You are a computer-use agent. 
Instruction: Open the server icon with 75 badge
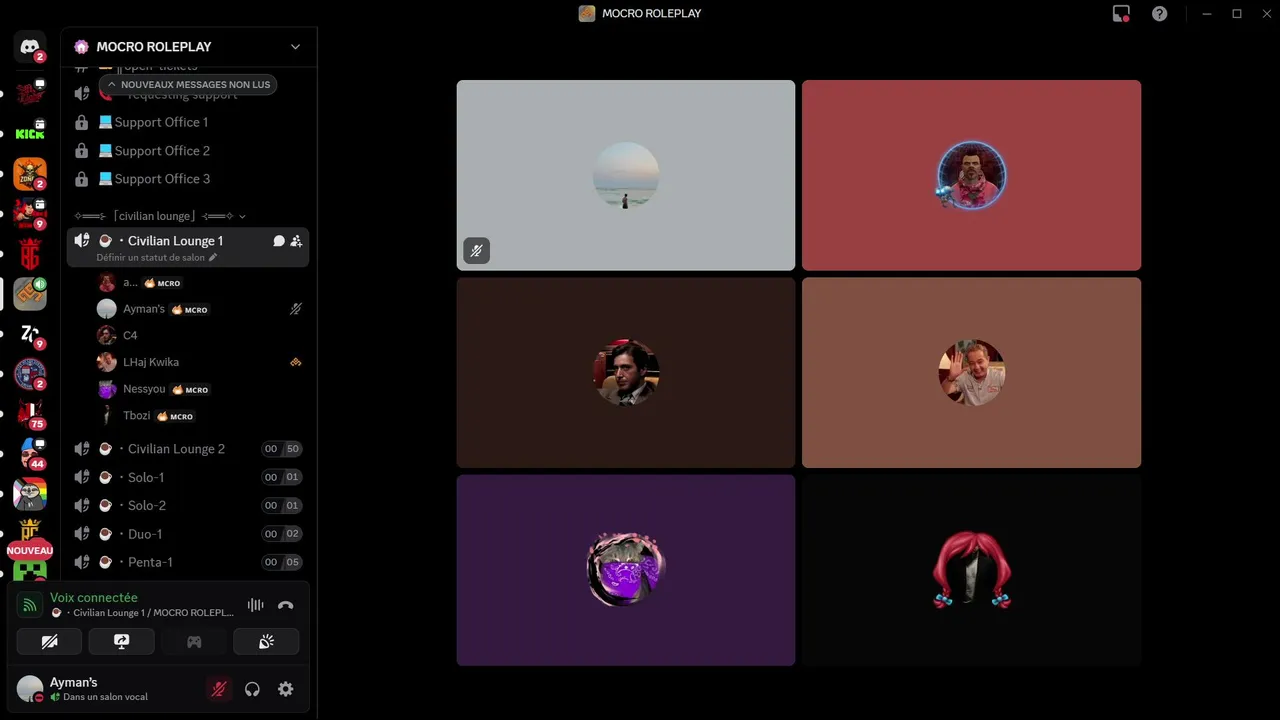point(30,413)
